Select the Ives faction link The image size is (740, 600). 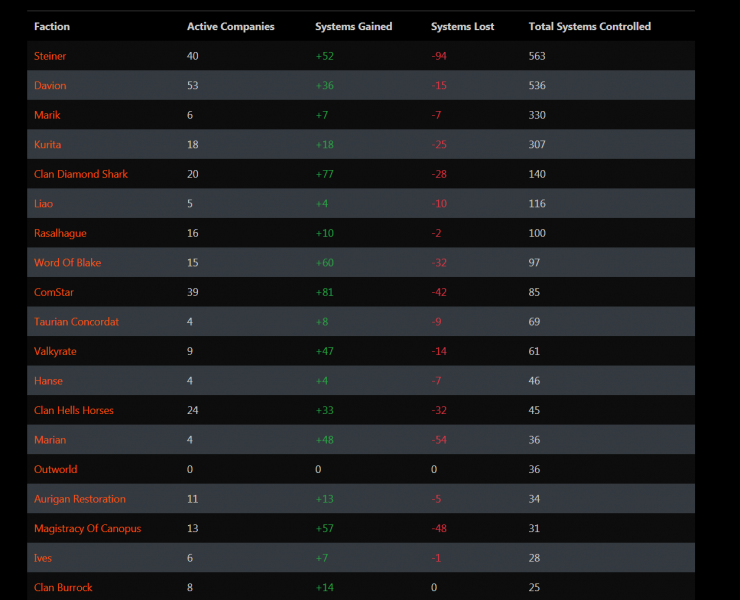(43, 558)
